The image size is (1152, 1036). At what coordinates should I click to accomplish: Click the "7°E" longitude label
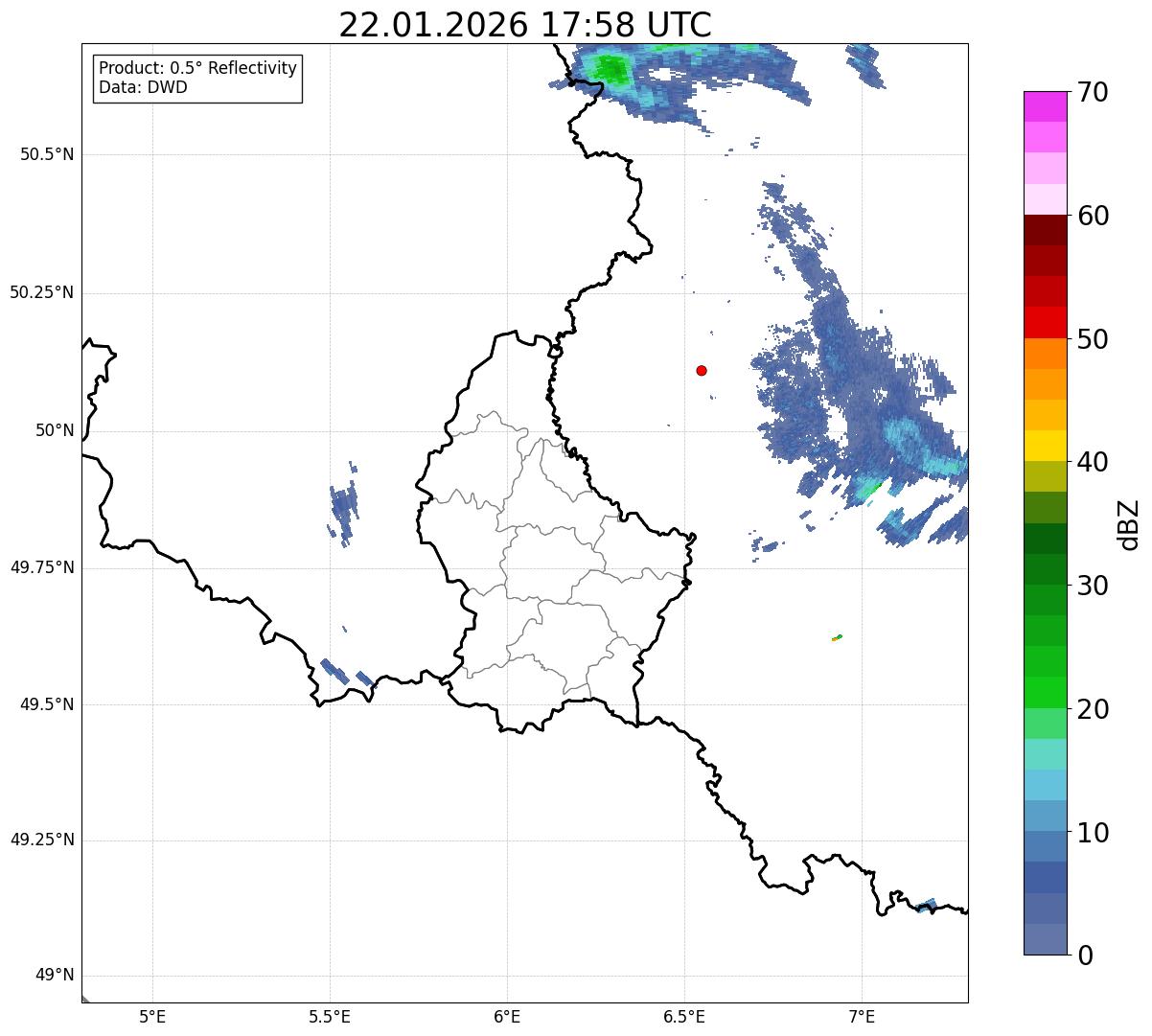tap(862, 1016)
